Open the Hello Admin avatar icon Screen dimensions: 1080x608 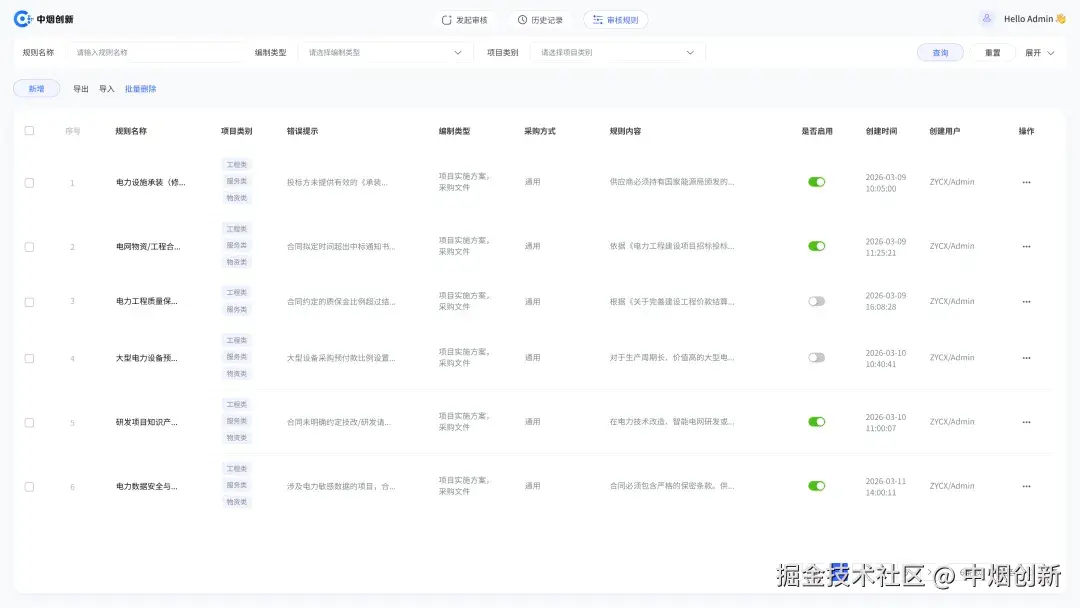(x=985, y=18)
